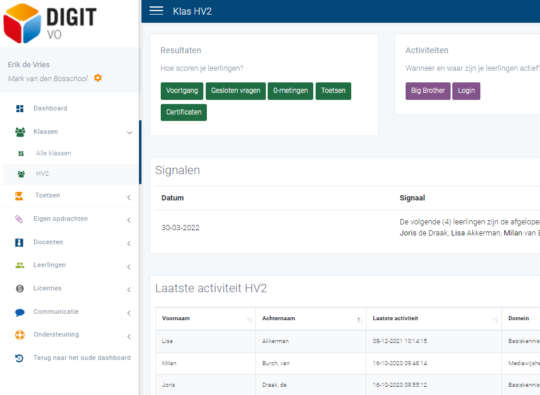The width and height of the screenshot is (540, 395).
Task: Click timestamp 16-10-2020 09:55:12
Action: (400, 385)
